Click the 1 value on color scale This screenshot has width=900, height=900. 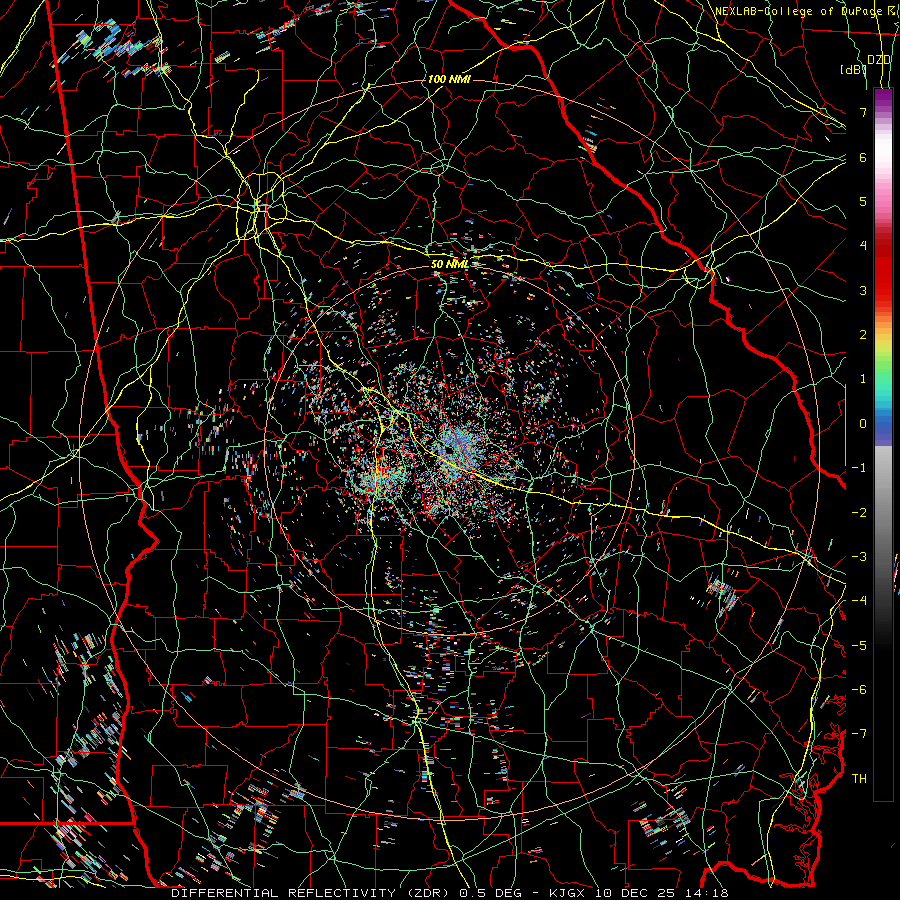(x=863, y=379)
